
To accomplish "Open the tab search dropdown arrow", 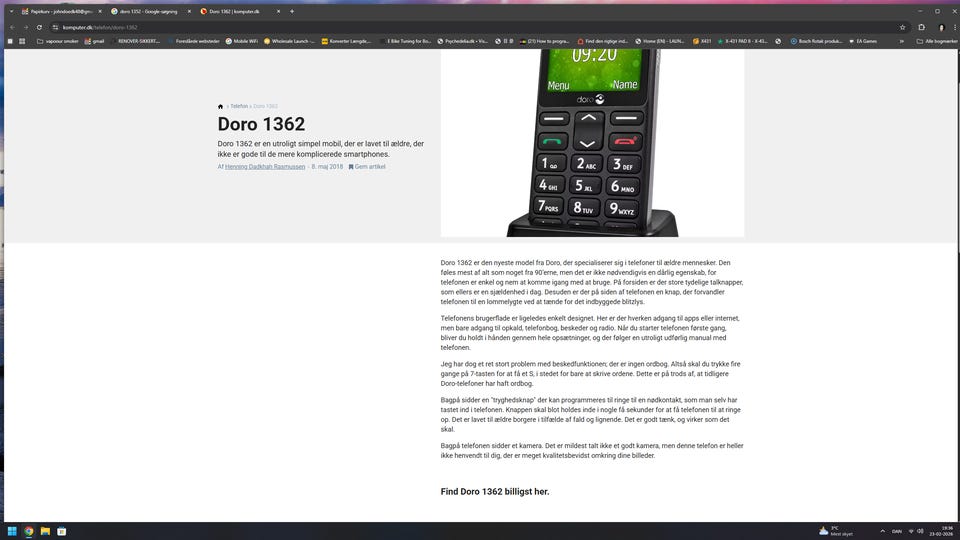I will click(11, 11).
